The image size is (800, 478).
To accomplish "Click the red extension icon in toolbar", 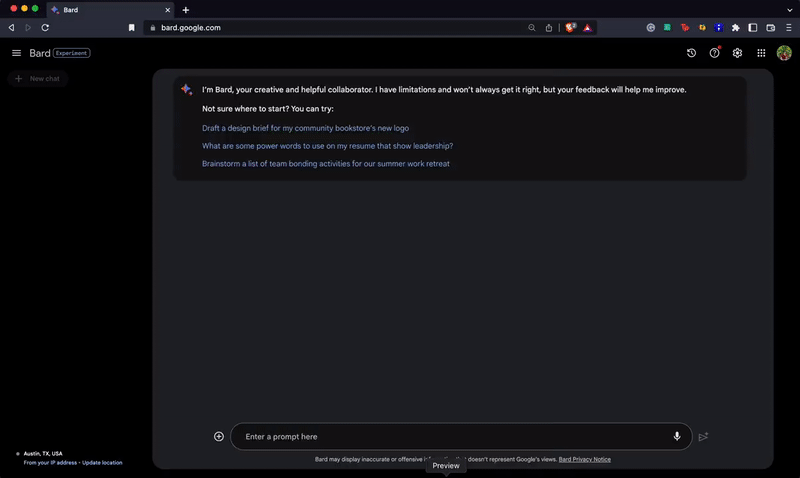I will [x=685, y=28].
